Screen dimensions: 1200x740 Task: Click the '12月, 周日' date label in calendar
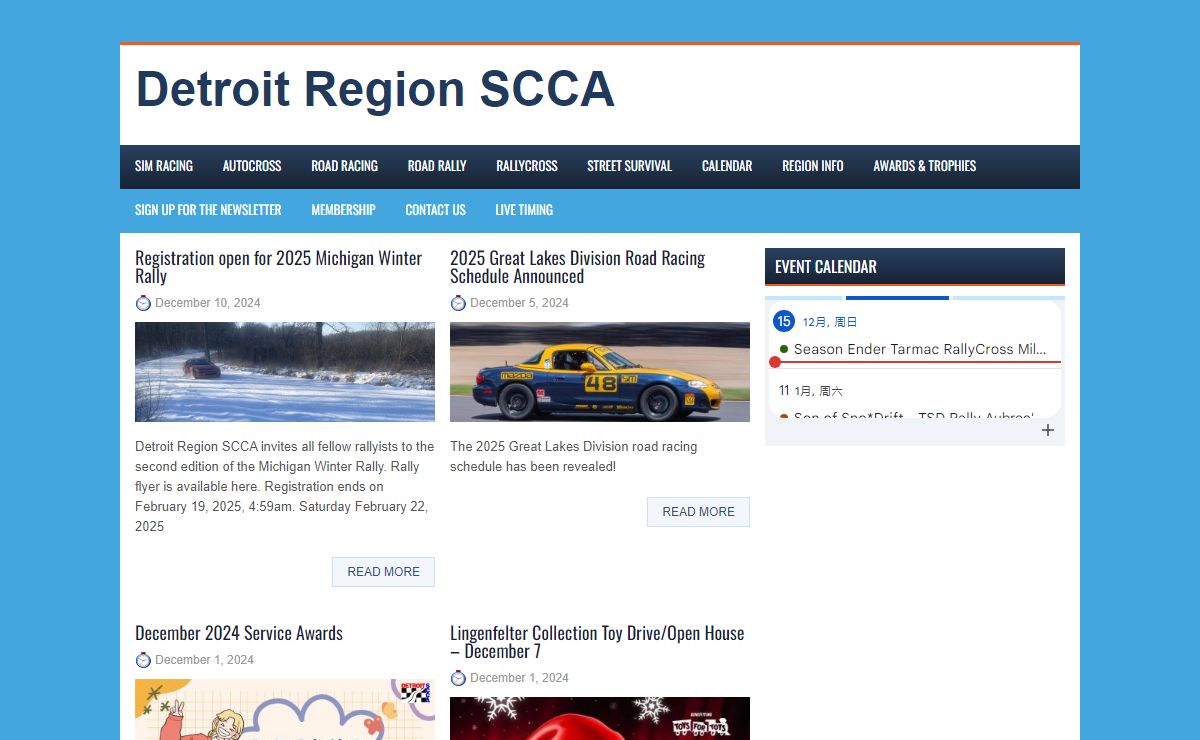pos(830,322)
